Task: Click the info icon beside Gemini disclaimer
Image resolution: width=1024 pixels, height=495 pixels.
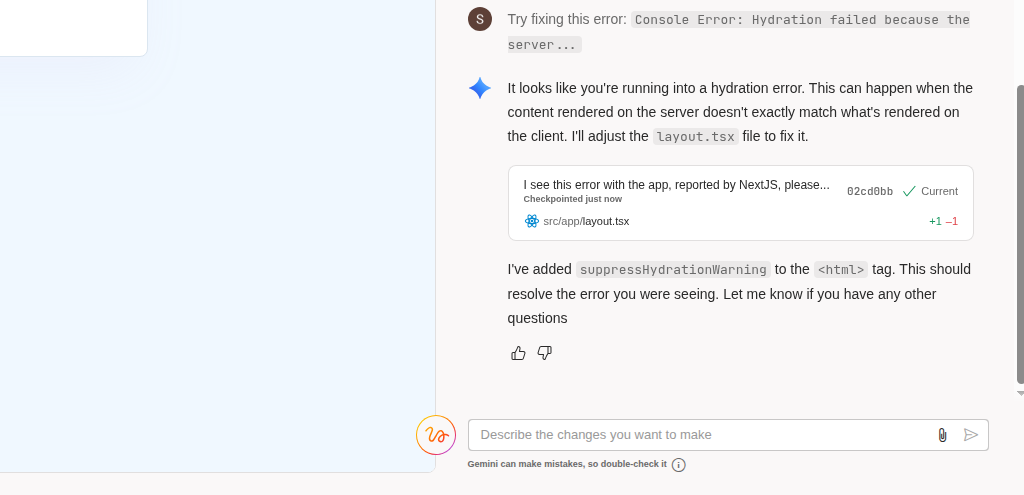Action: 679,465
